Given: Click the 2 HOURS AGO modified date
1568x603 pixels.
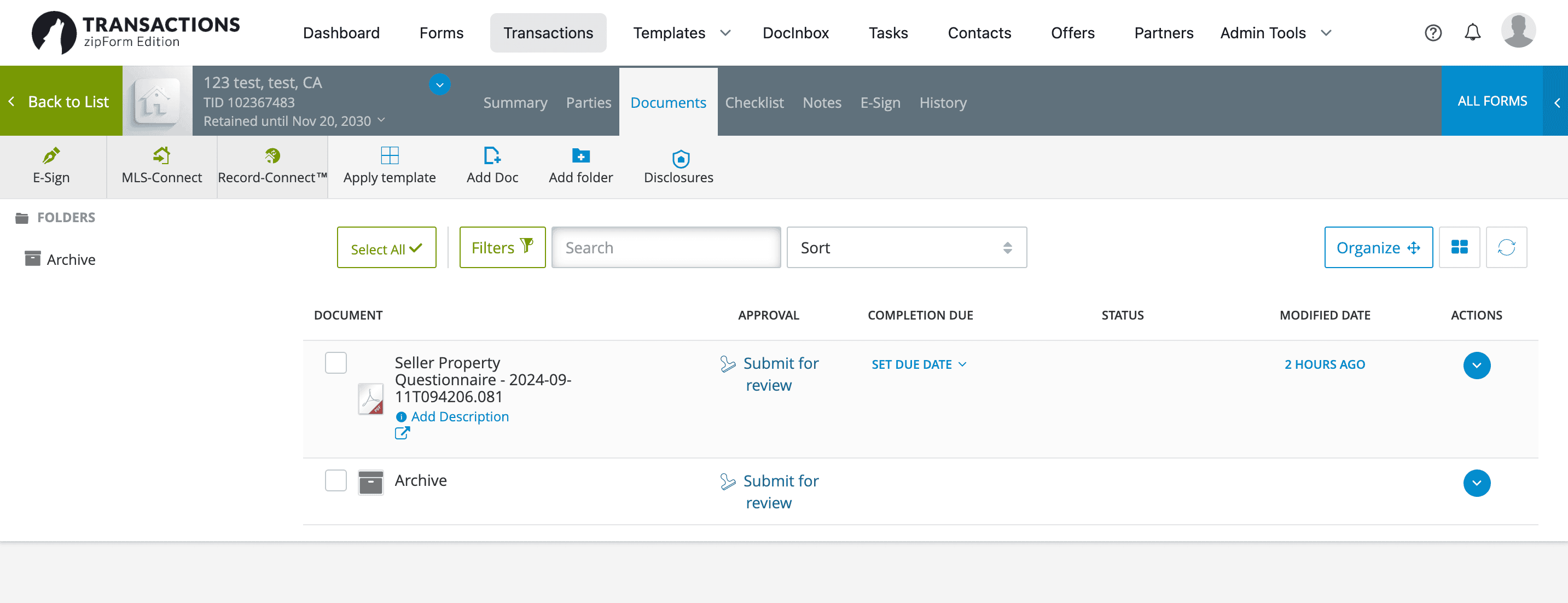Looking at the screenshot, I should (1324, 364).
